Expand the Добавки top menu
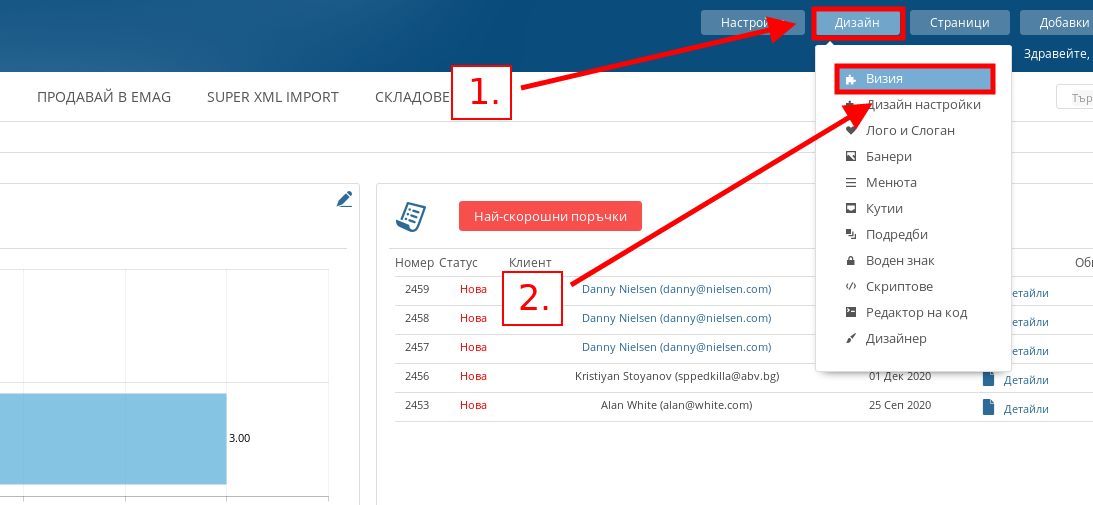Image resolution: width=1093 pixels, height=505 pixels. (1062, 23)
